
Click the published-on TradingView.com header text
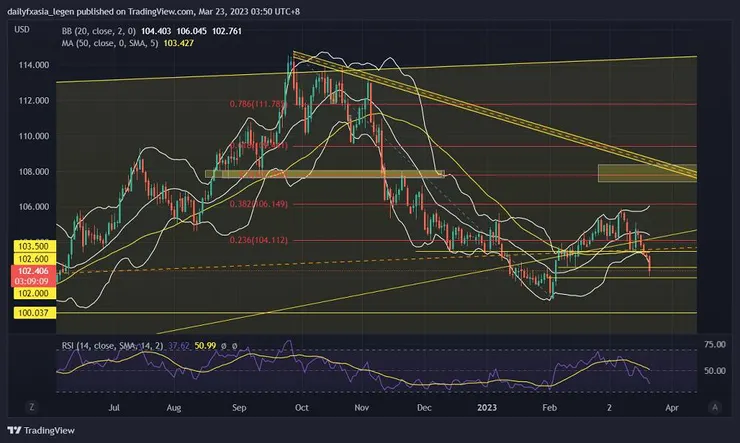click(153, 11)
